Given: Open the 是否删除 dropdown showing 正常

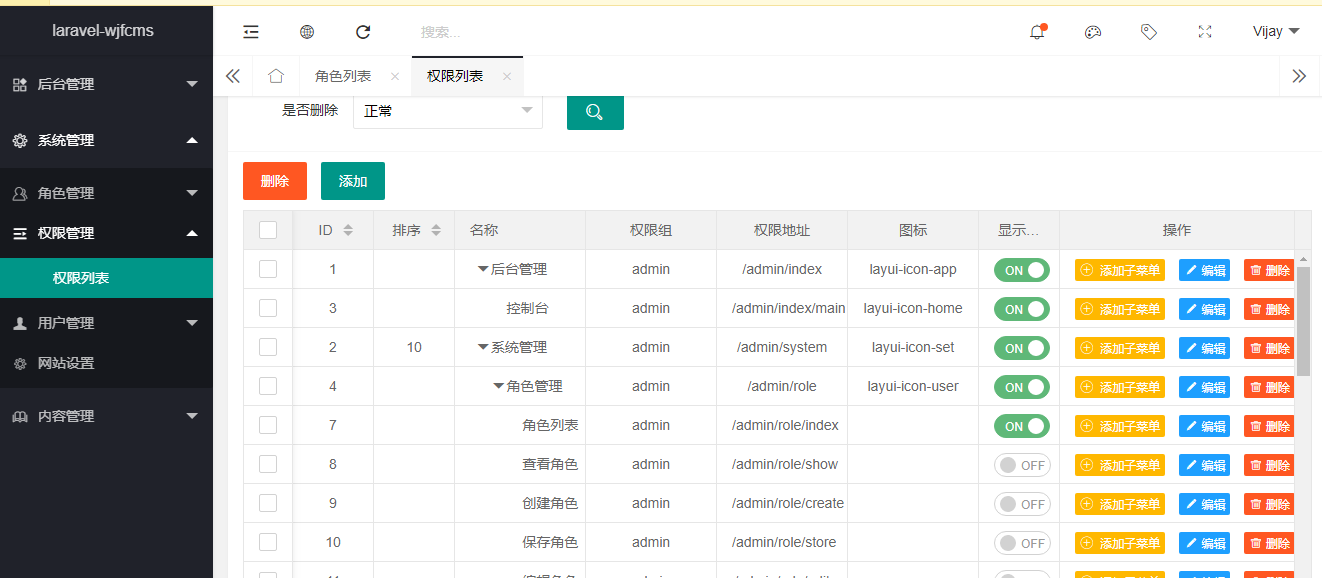Looking at the screenshot, I should [447, 111].
